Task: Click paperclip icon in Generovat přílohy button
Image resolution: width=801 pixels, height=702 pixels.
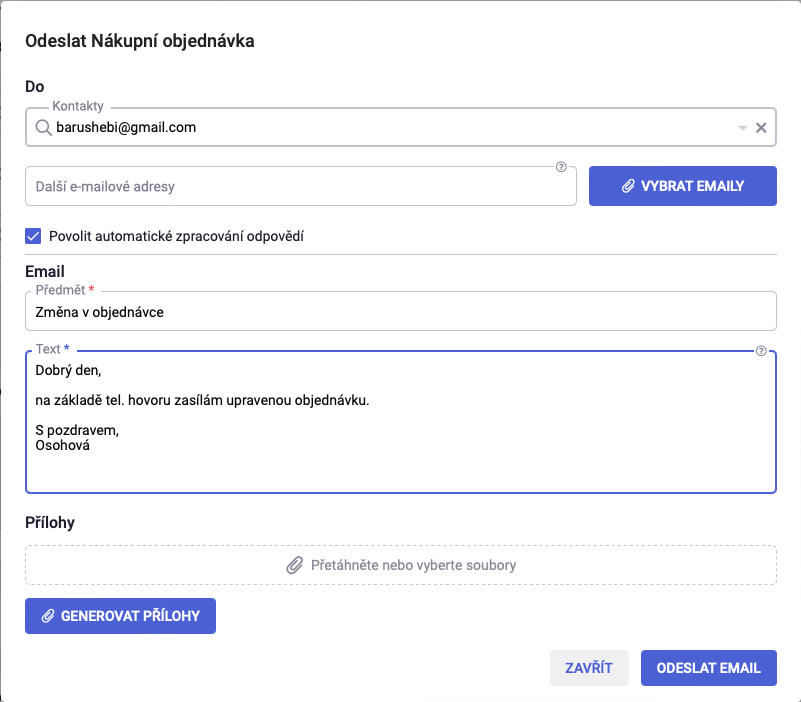Action: pyautogui.click(x=48, y=616)
